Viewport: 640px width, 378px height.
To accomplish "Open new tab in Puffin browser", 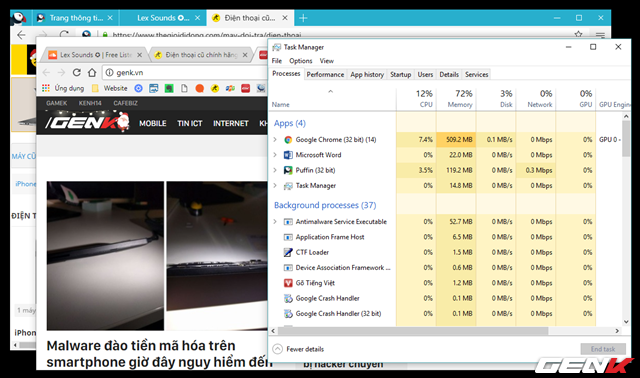I will tap(303, 18).
